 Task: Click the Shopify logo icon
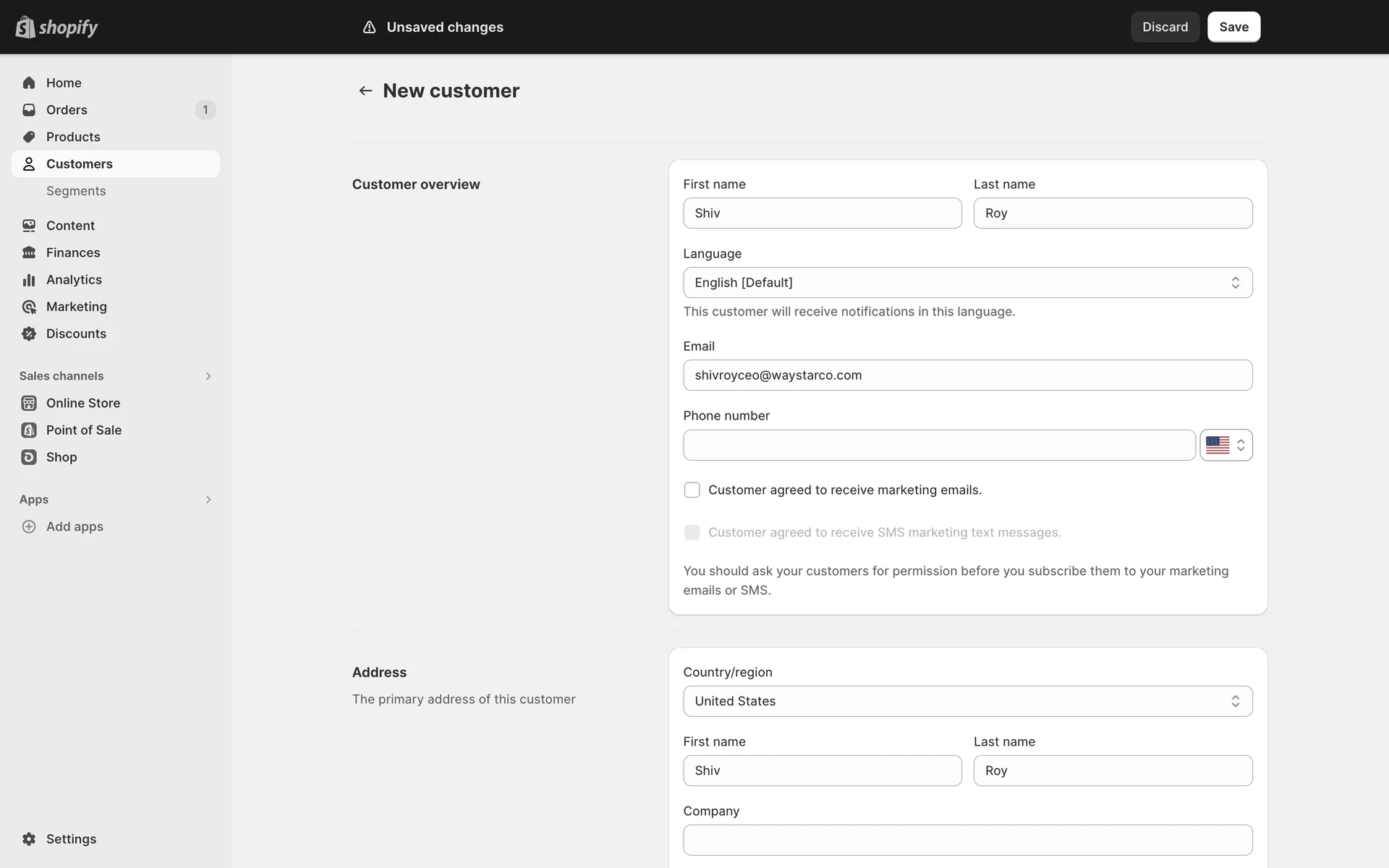[25, 27]
